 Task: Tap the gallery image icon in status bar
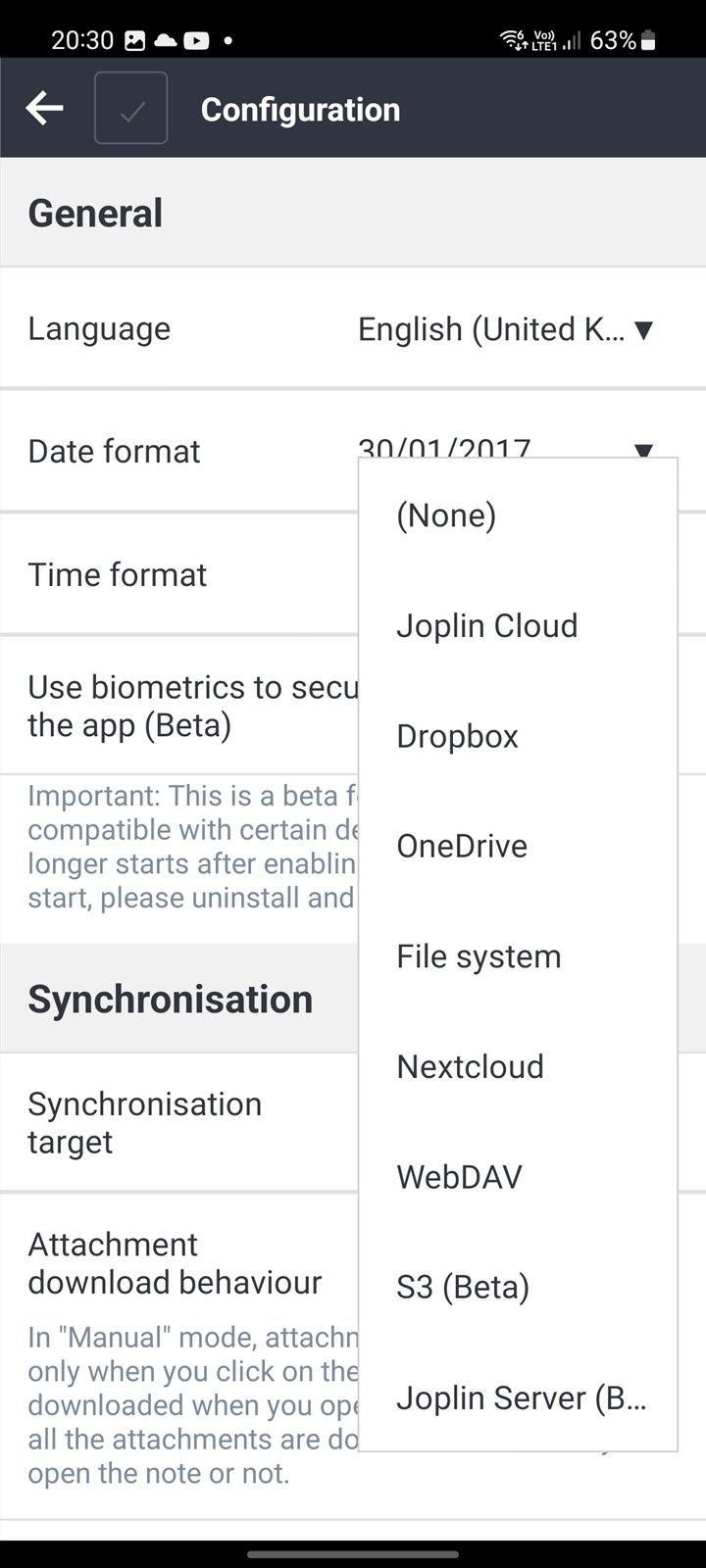tap(135, 40)
